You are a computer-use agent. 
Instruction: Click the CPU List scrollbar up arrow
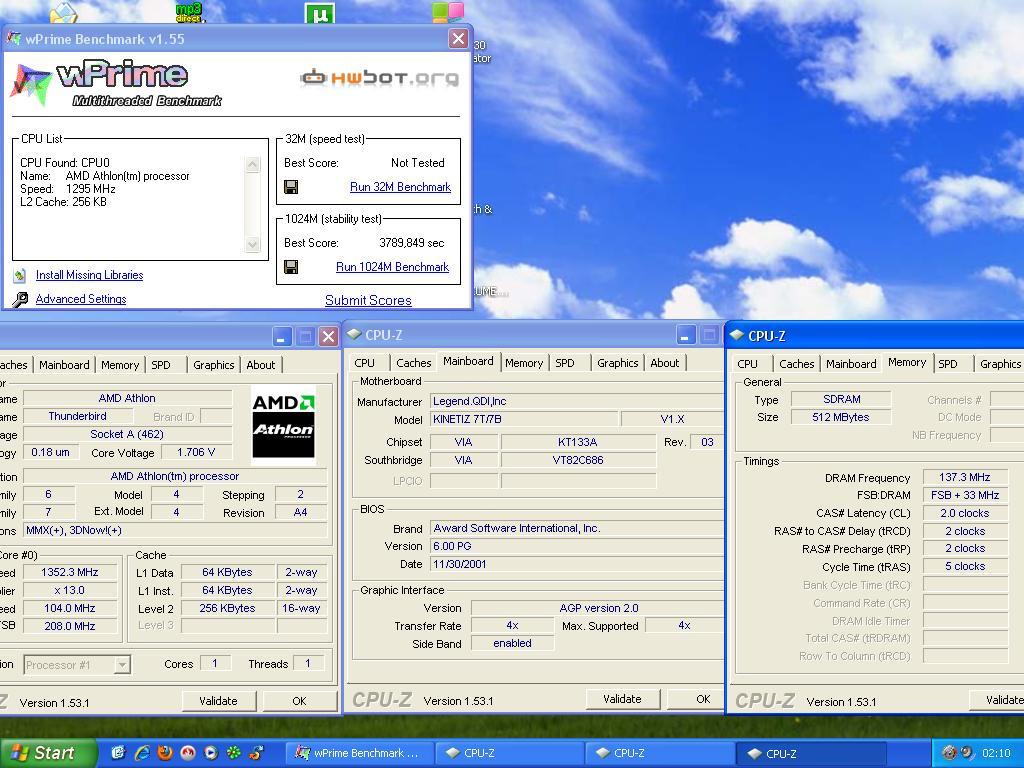(252, 165)
